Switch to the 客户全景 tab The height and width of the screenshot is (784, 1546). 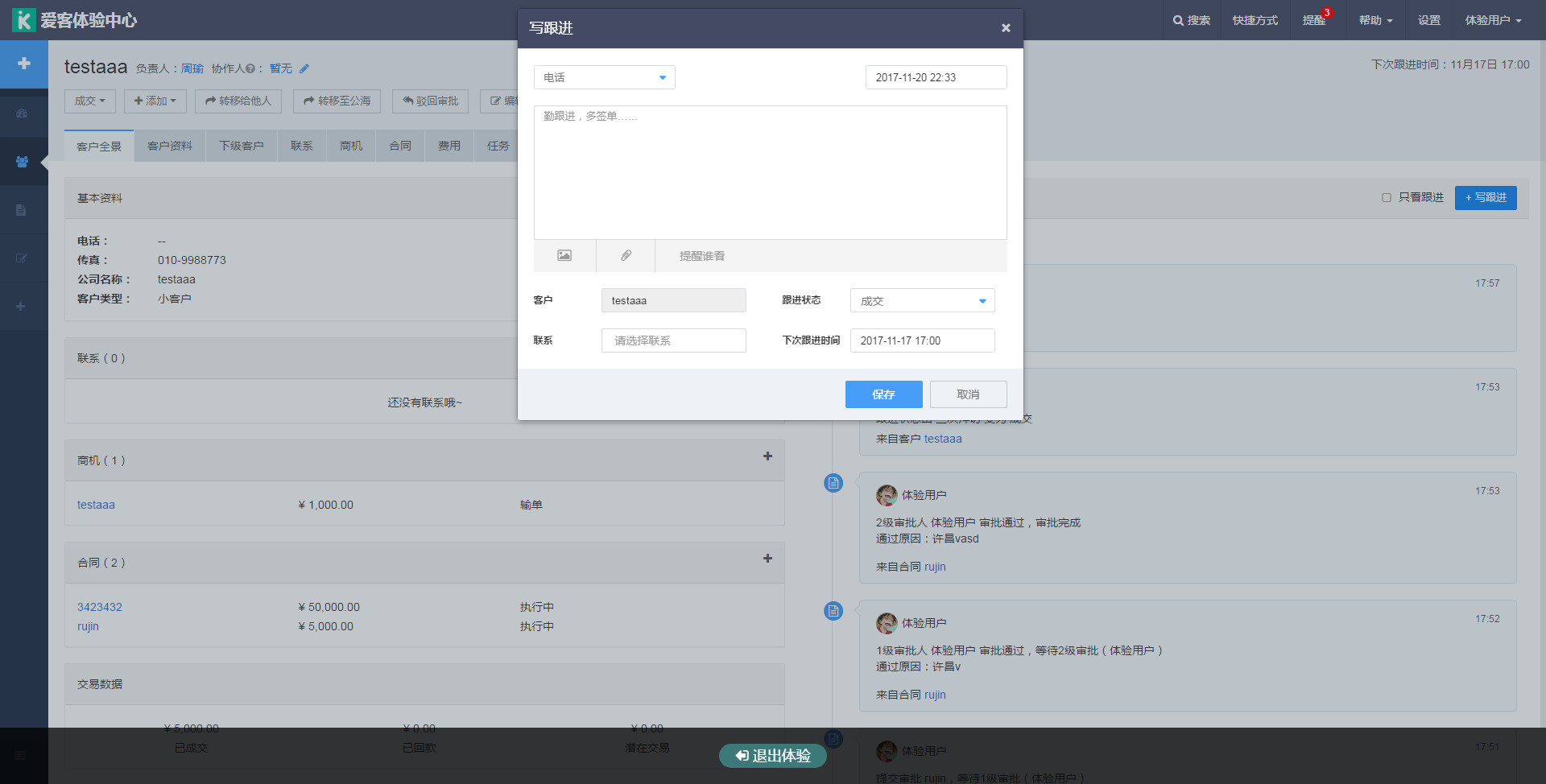click(x=99, y=146)
